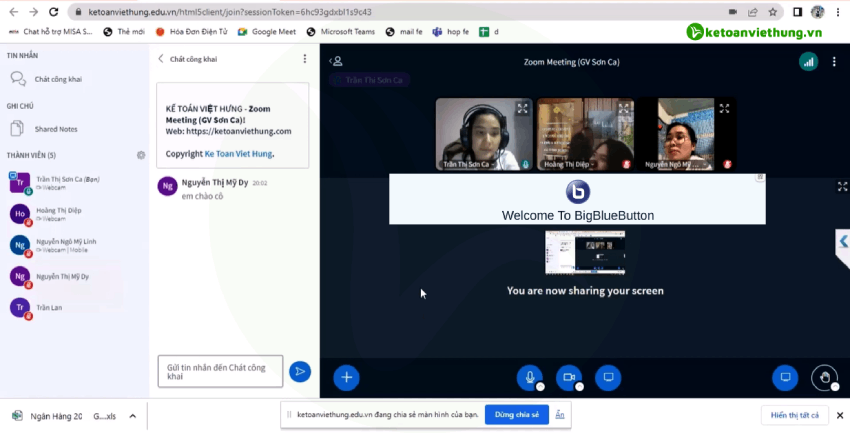Open the member list settings gear
850x433 pixels.
pyautogui.click(x=141, y=155)
